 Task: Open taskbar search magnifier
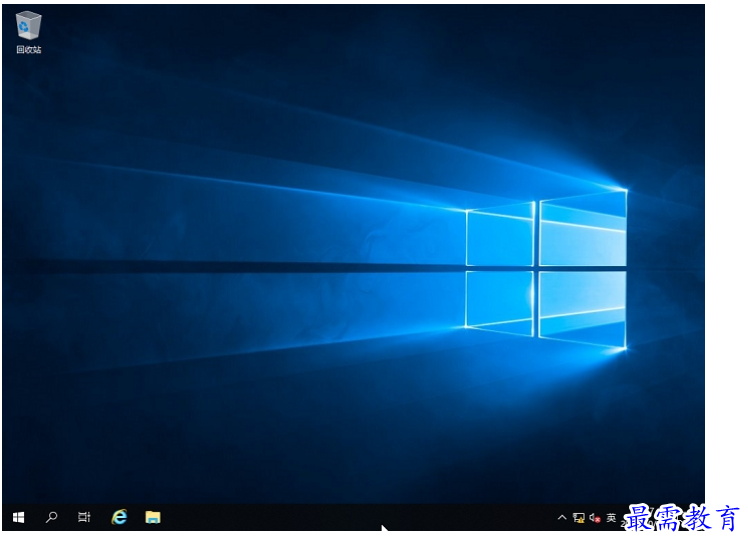[52, 517]
